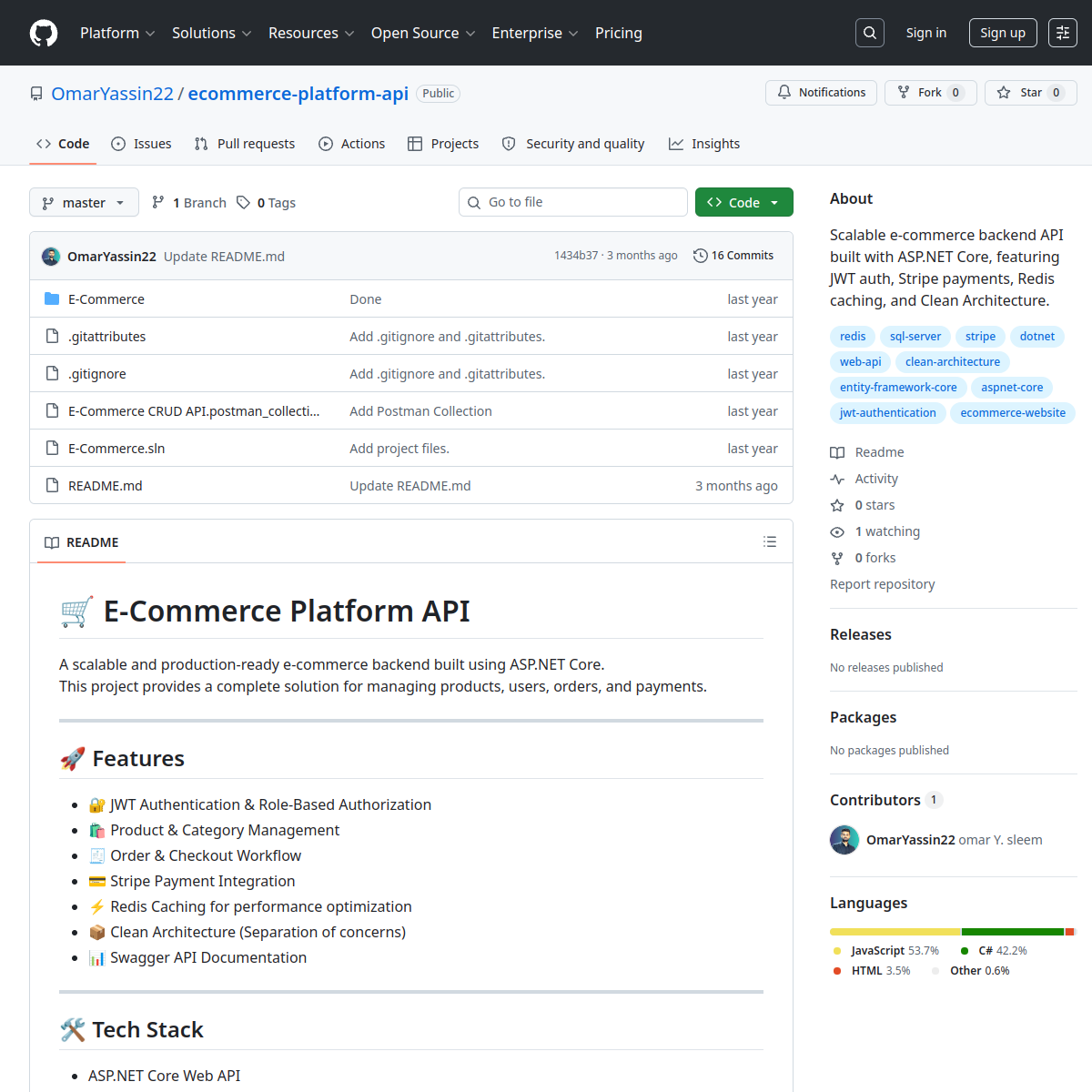Screen dimensions: 1092x1092
Task: Click the commits history clock icon
Action: click(x=700, y=256)
